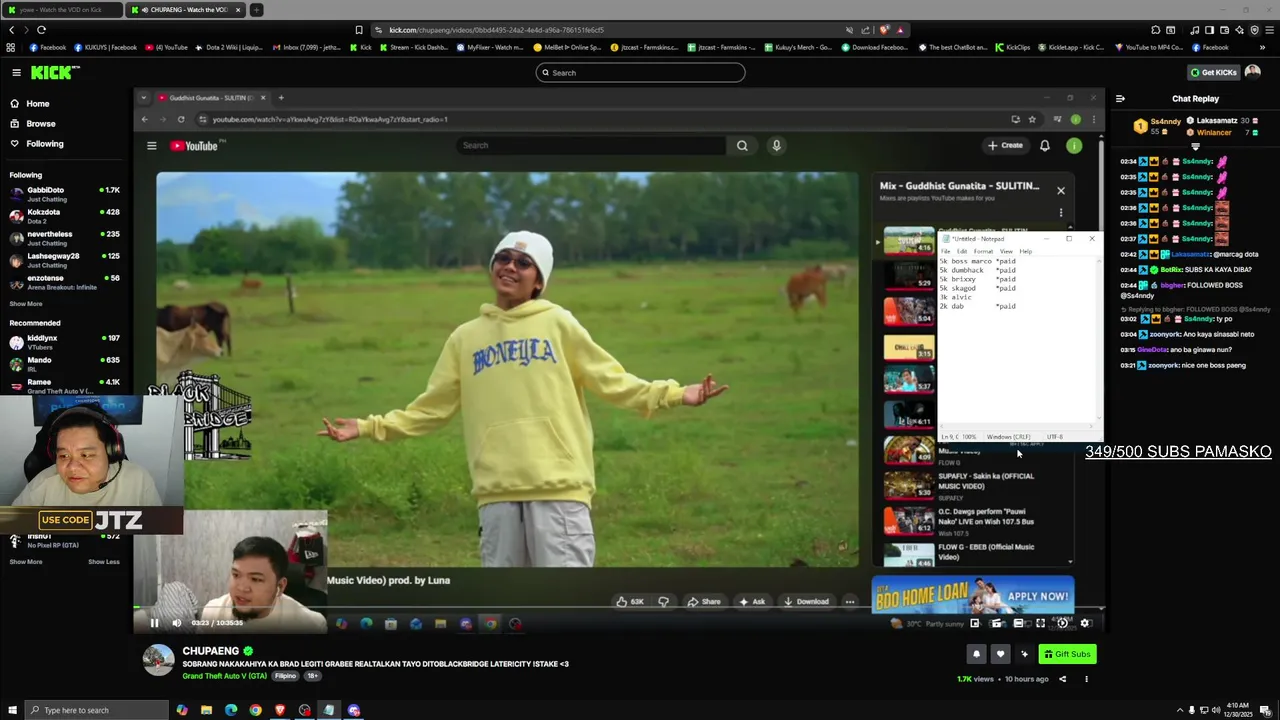Go to Home in Kick sidebar

click(37, 104)
